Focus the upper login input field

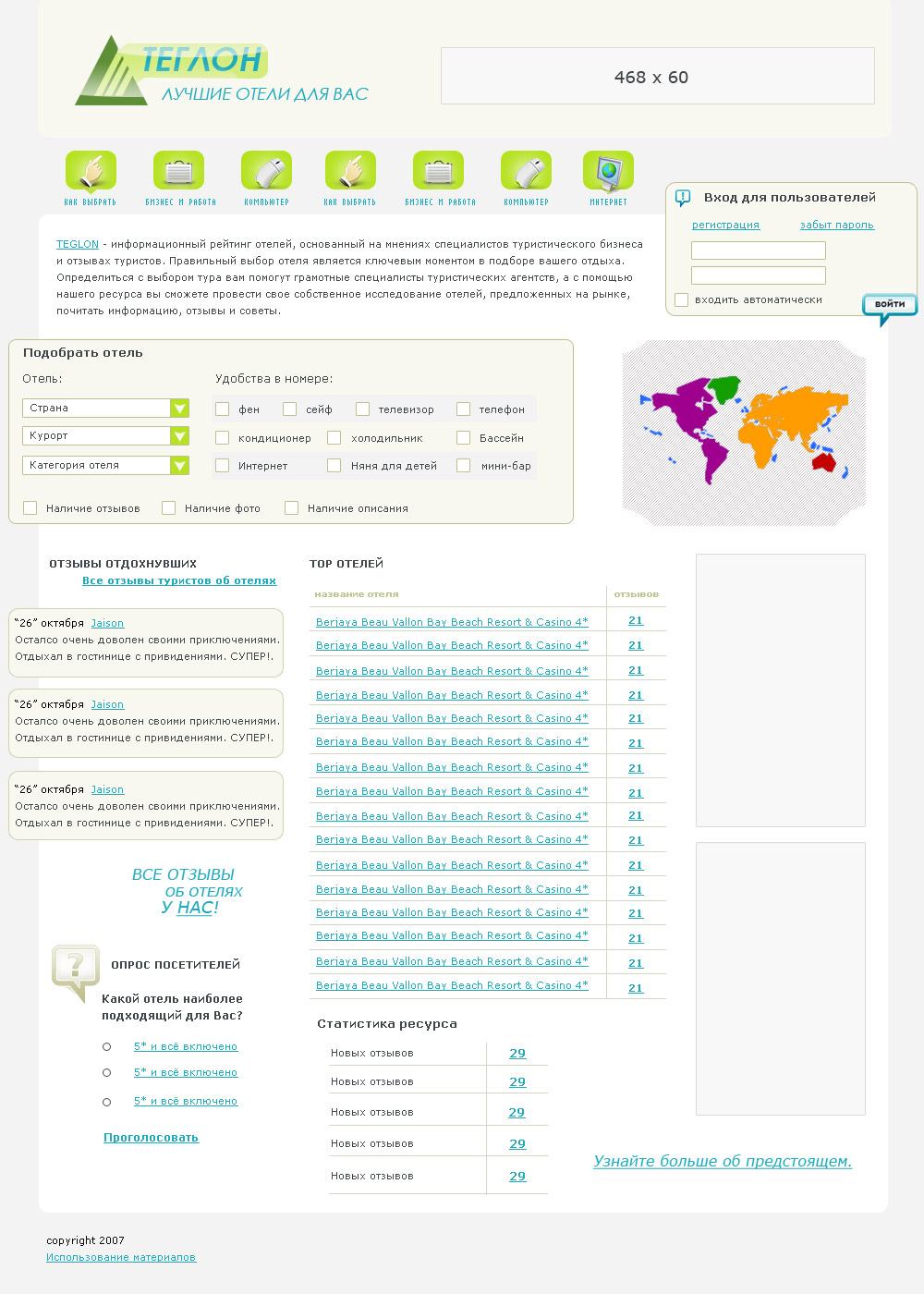[x=759, y=250]
